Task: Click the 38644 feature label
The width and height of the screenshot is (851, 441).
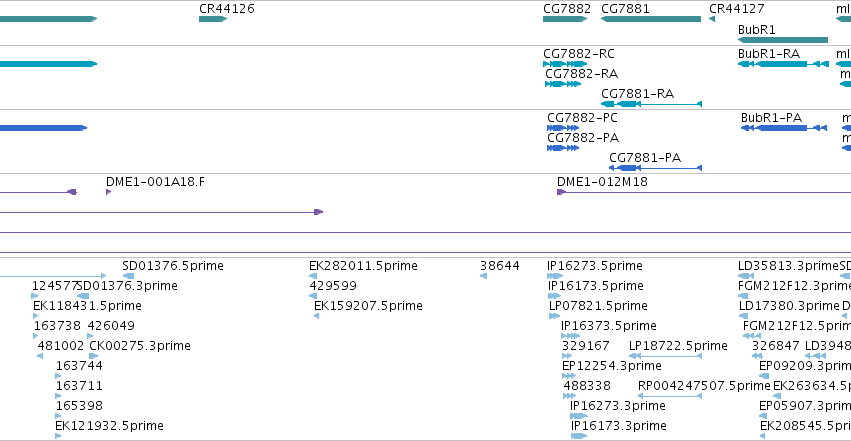Action: [500, 266]
